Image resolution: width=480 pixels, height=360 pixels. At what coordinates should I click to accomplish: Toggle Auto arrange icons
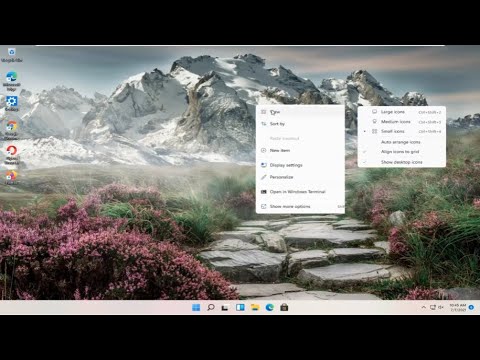point(402,142)
